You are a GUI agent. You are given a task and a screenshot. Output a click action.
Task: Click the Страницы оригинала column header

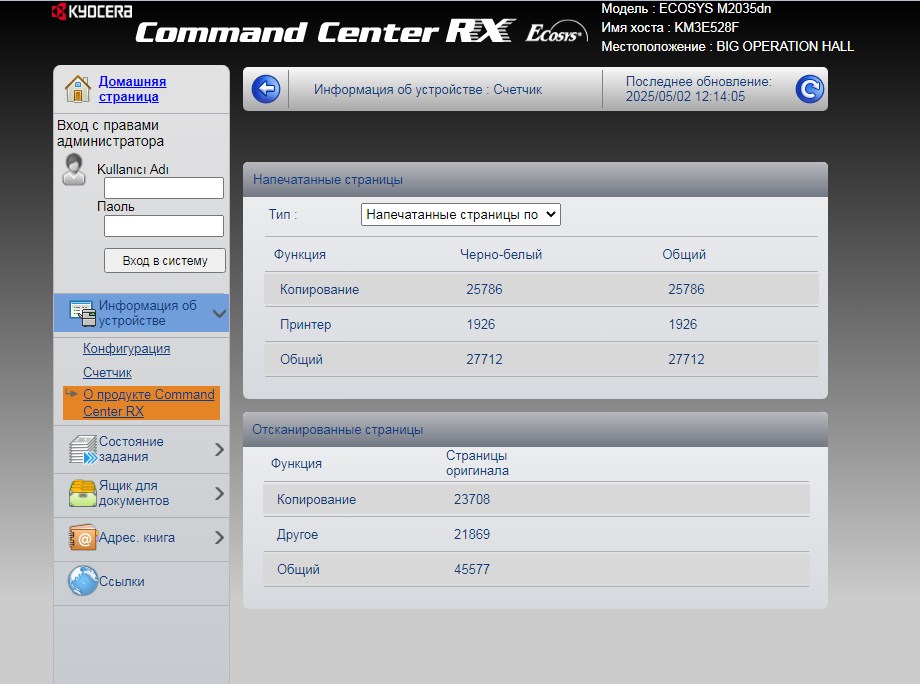point(477,463)
